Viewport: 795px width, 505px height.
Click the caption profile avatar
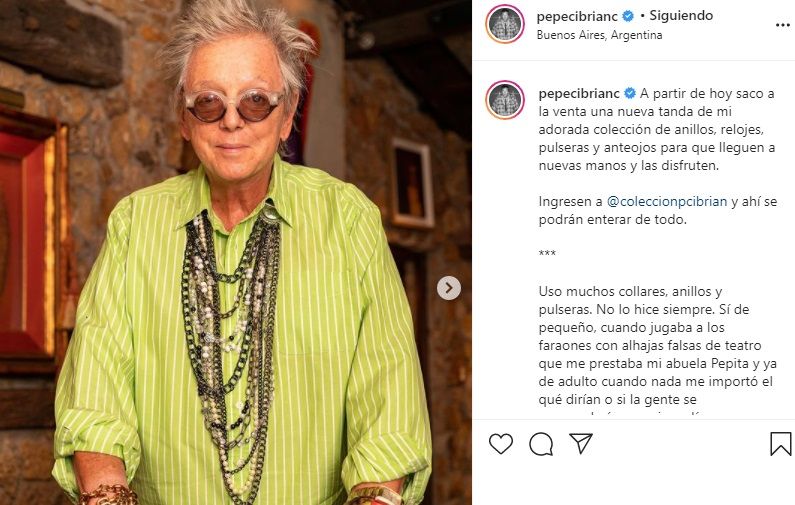point(504,100)
